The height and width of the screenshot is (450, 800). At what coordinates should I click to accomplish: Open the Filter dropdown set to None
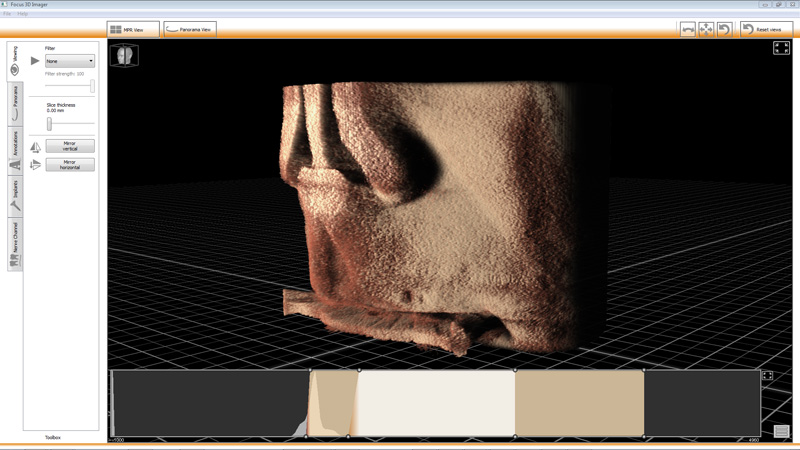pyautogui.click(x=70, y=61)
